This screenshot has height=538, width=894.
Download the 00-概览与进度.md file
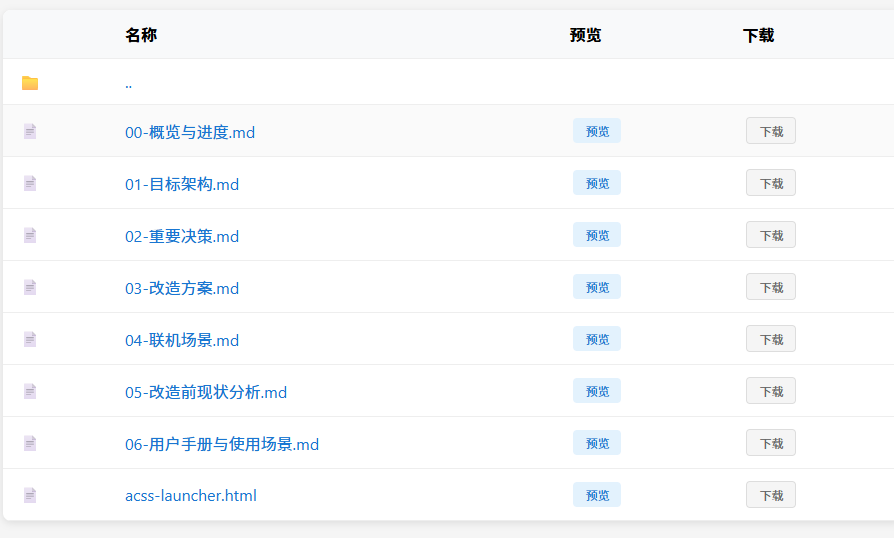click(771, 131)
